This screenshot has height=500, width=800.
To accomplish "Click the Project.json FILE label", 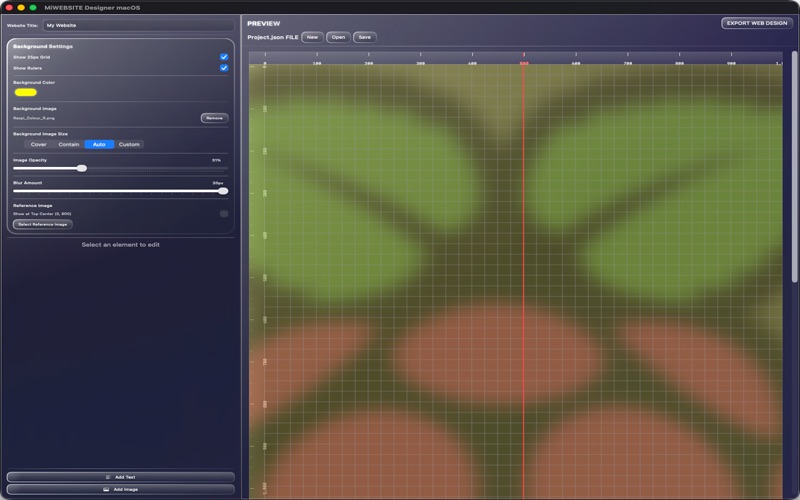I will pos(273,37).
